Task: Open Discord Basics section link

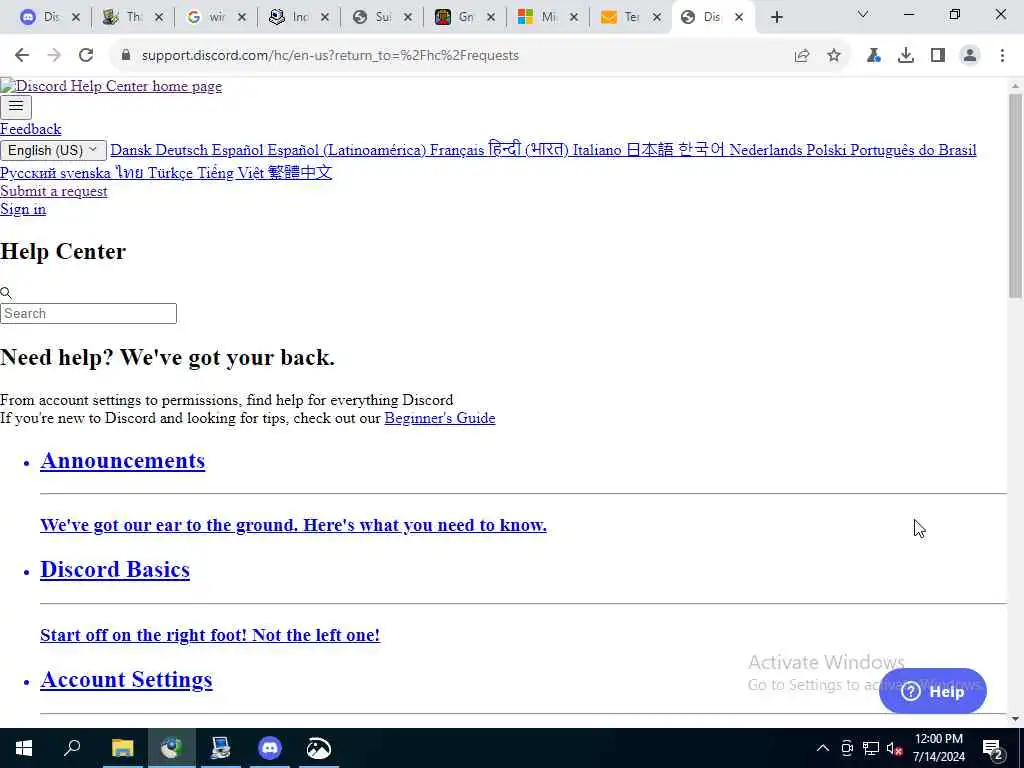Action: pyautogui.click(x=115, y=569)
